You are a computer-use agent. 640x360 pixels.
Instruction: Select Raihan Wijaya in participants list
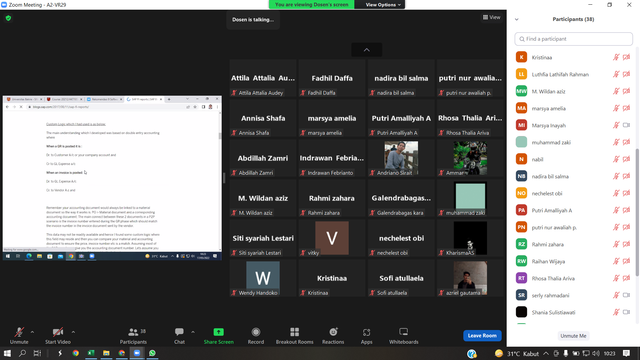(x=573, y=261)
